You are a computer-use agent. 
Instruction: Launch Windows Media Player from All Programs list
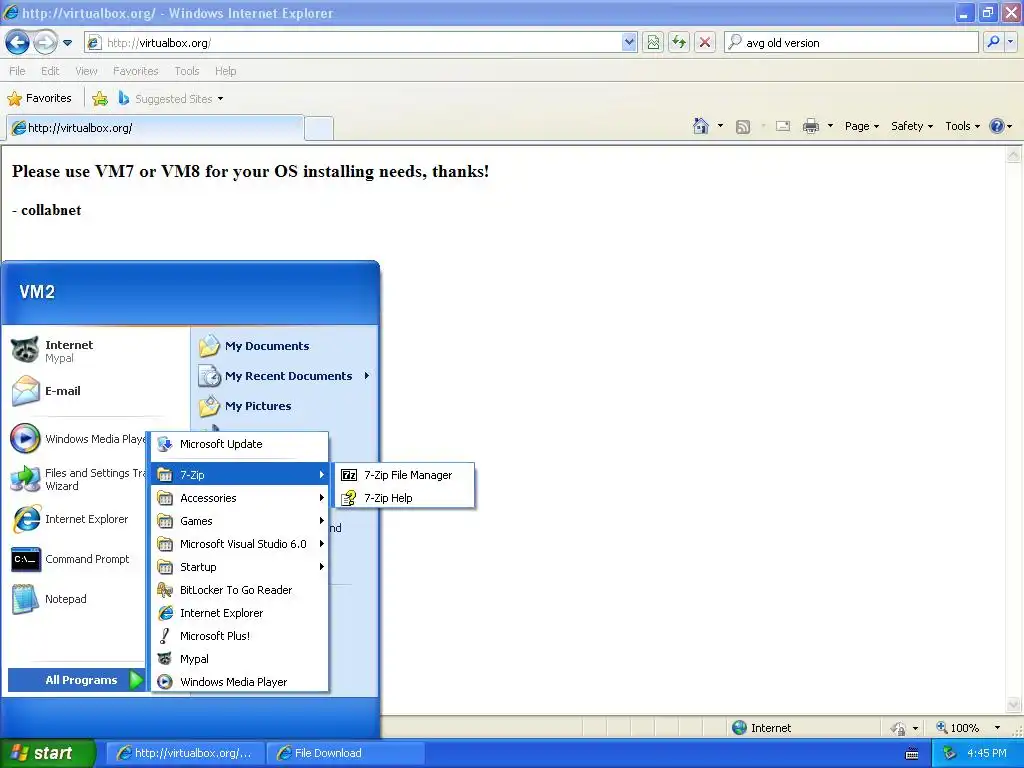(240, 682)
